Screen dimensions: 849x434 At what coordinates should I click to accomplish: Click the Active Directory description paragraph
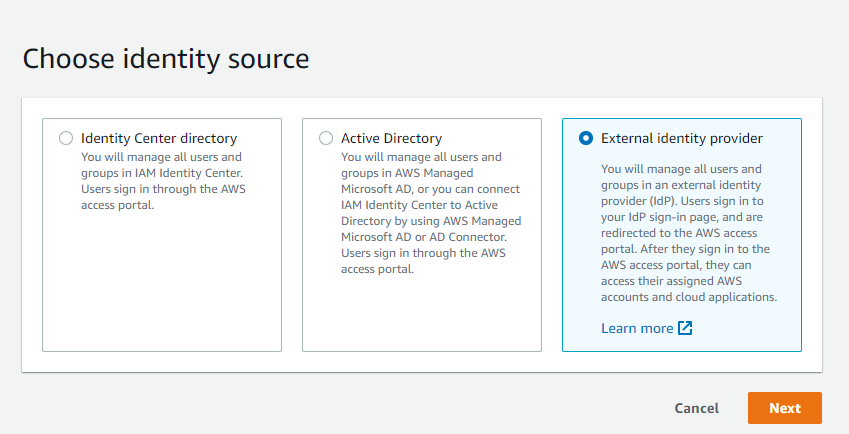coord(431,213)
